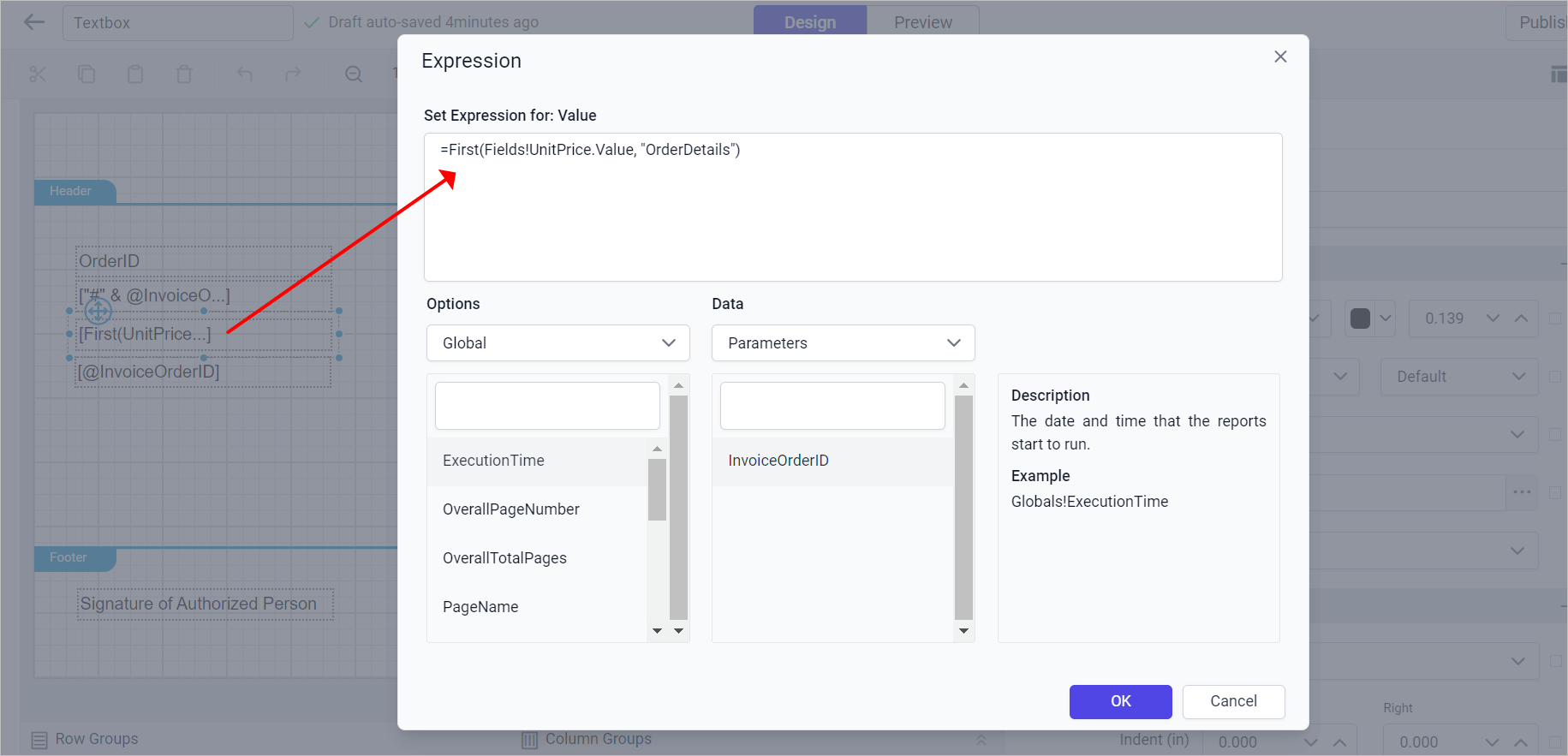Click the cut scissors icon

coord(38,74)
